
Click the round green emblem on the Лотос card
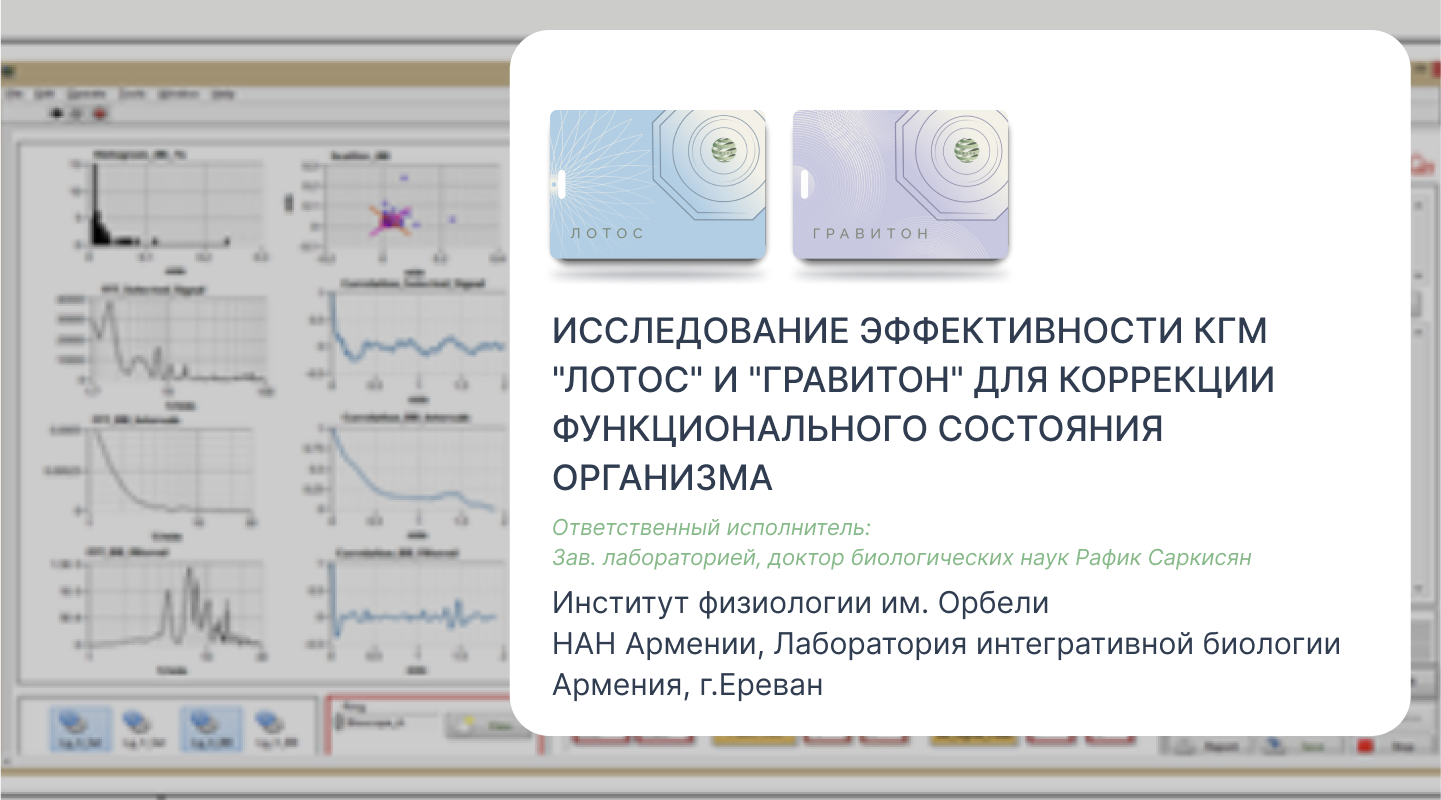tap(725, 150)
